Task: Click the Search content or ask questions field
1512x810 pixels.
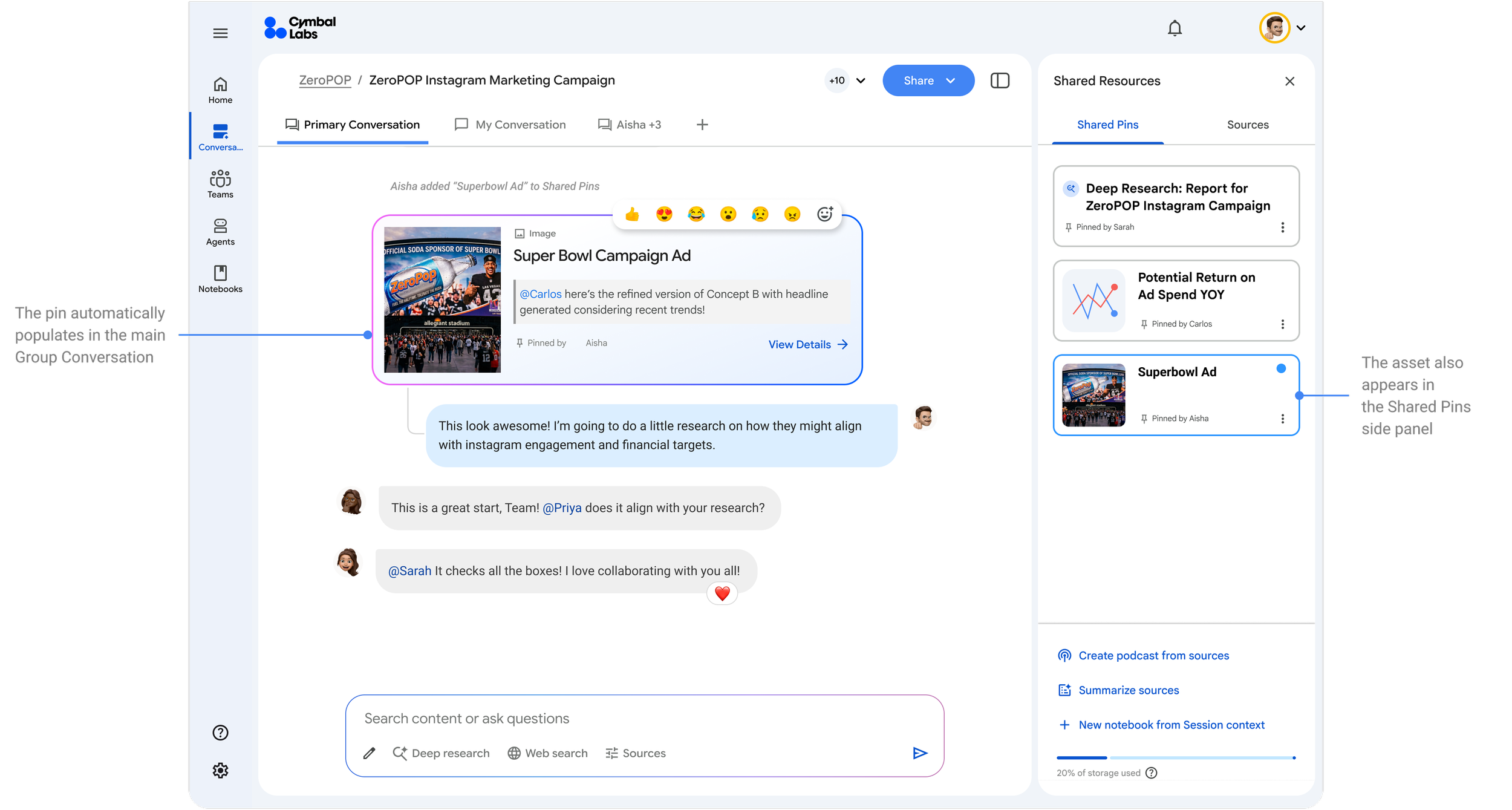Action: [x=644, y=719]
